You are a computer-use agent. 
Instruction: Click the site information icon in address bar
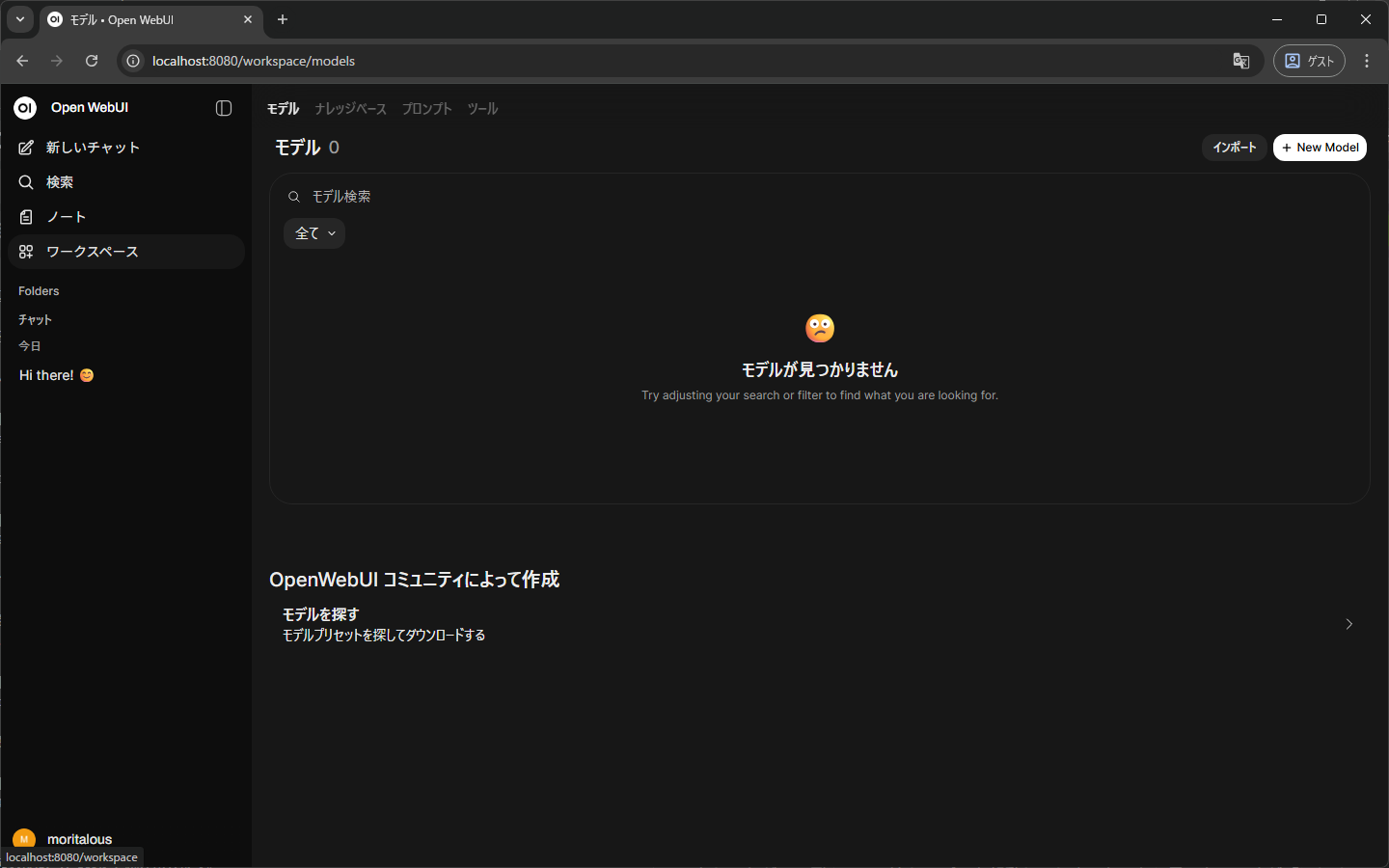133,61
